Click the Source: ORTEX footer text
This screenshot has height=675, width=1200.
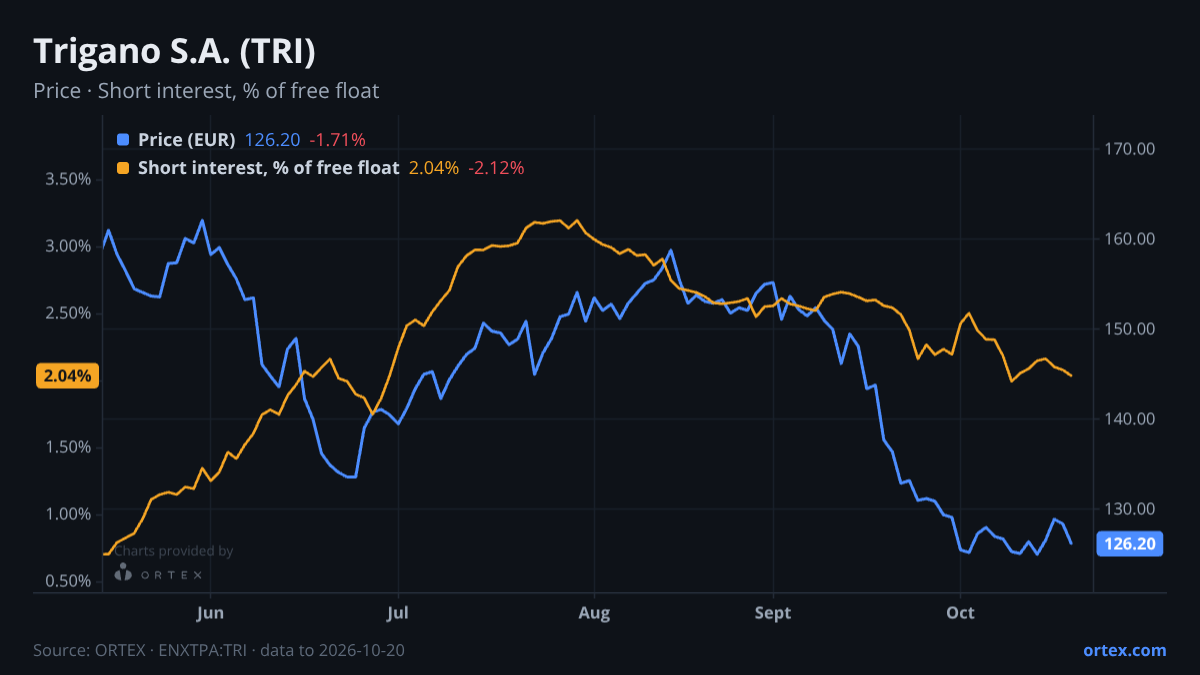[219, 650]
